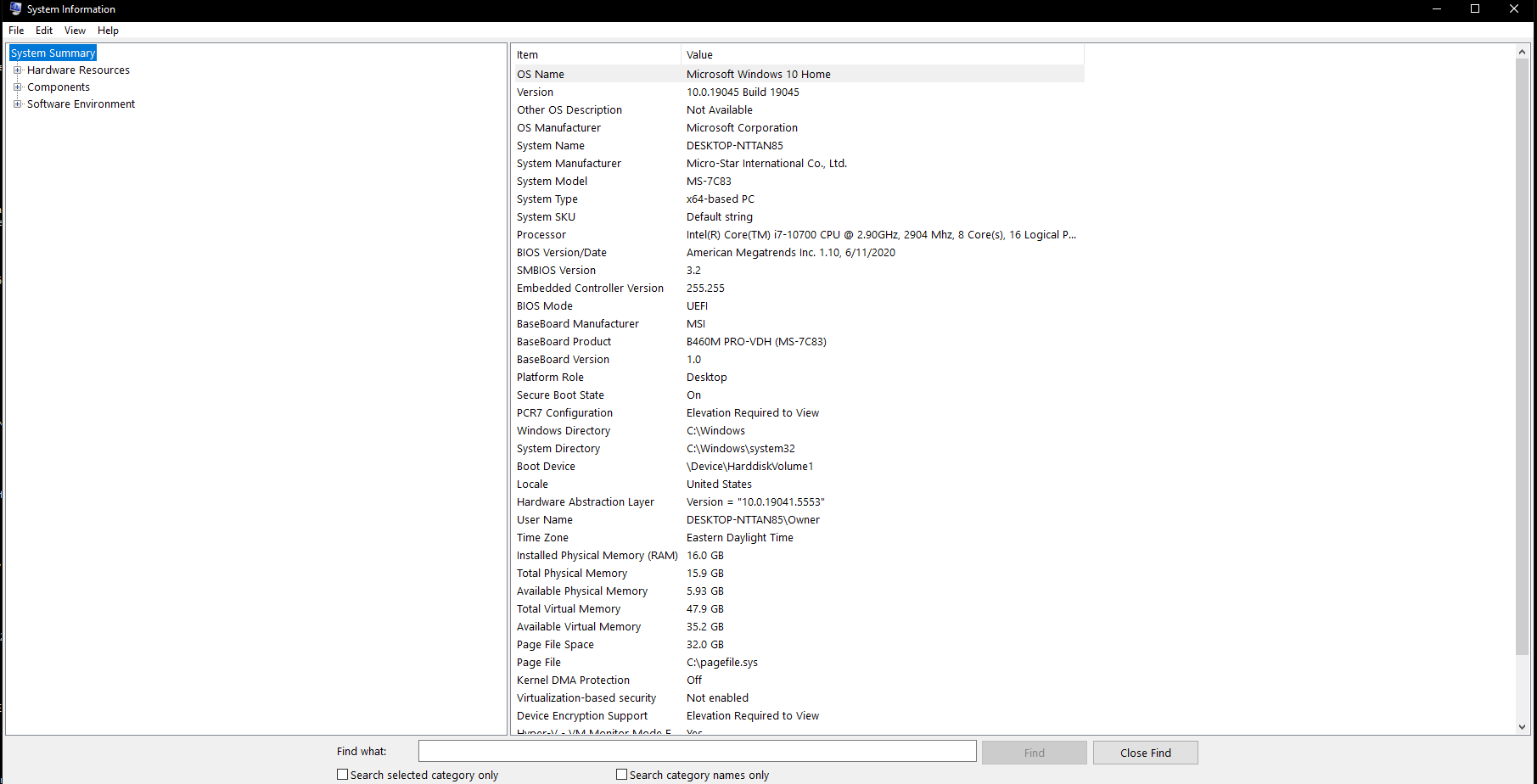1537x784 pixels.
Task: Click the System Type row
Action: coord(799,199)
